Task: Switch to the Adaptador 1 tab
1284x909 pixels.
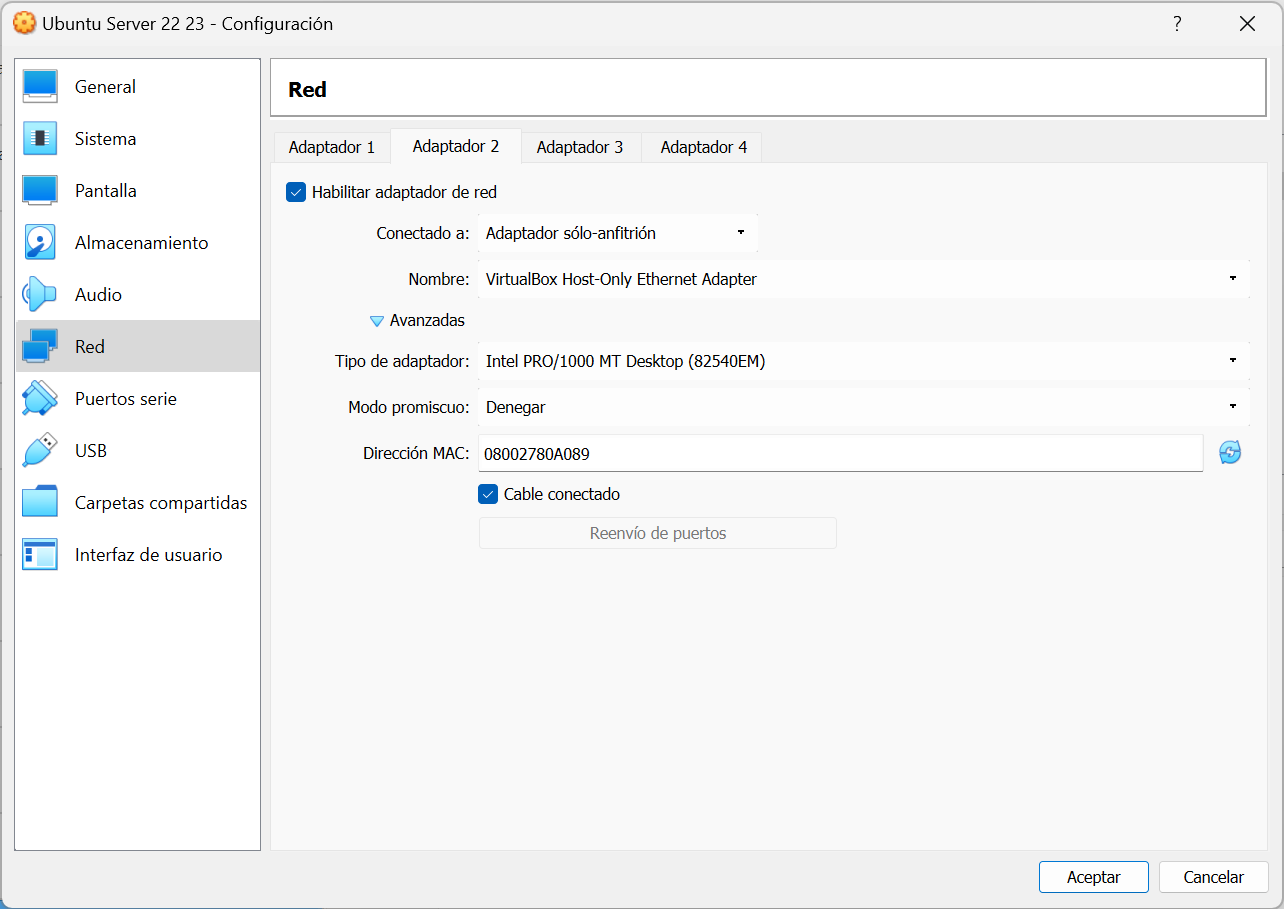Action: point(331,147)
